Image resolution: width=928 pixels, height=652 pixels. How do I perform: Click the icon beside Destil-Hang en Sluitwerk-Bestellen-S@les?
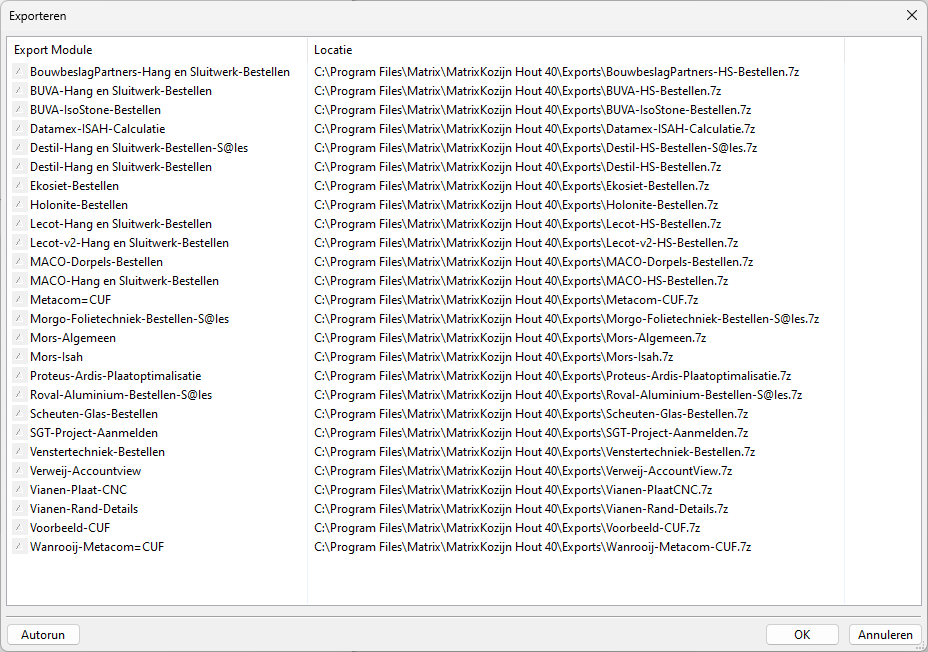click(20, 147)
